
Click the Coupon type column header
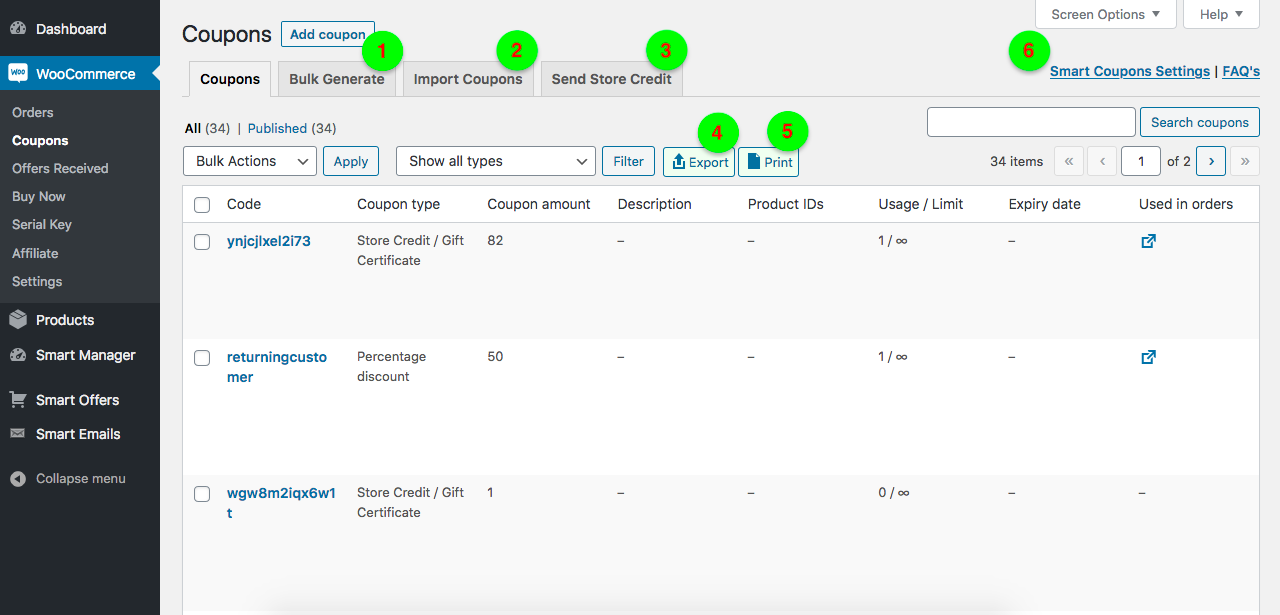tap(399, 204)
